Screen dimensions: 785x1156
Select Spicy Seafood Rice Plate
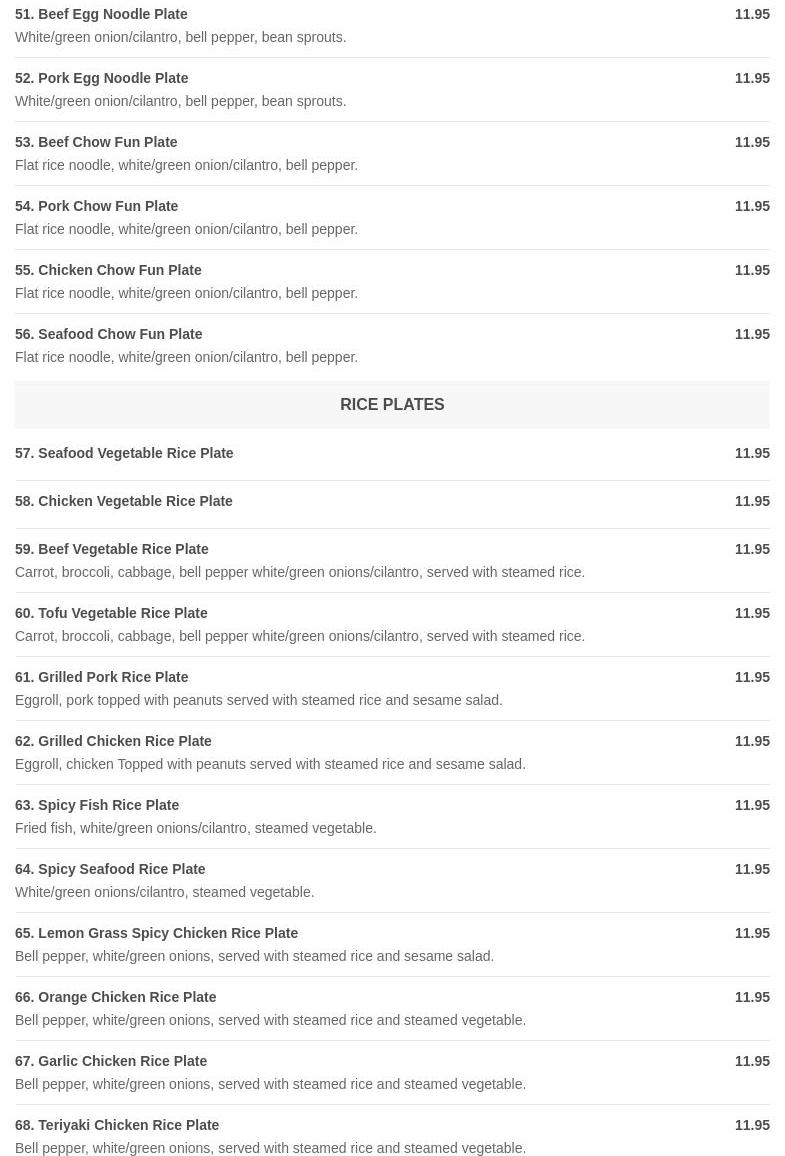coord(110,869)
